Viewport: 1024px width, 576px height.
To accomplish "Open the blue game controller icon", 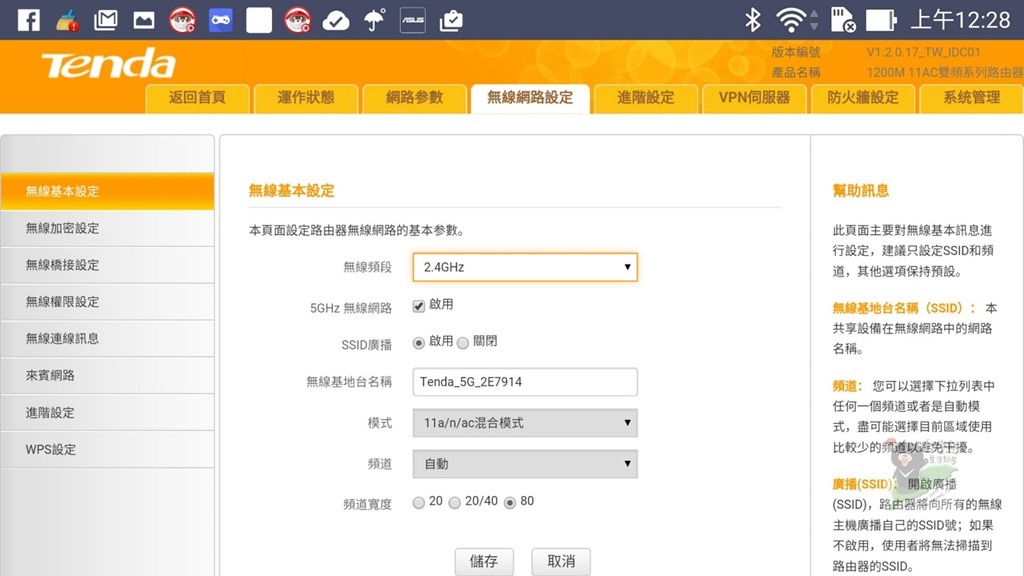I will [221, 20].
